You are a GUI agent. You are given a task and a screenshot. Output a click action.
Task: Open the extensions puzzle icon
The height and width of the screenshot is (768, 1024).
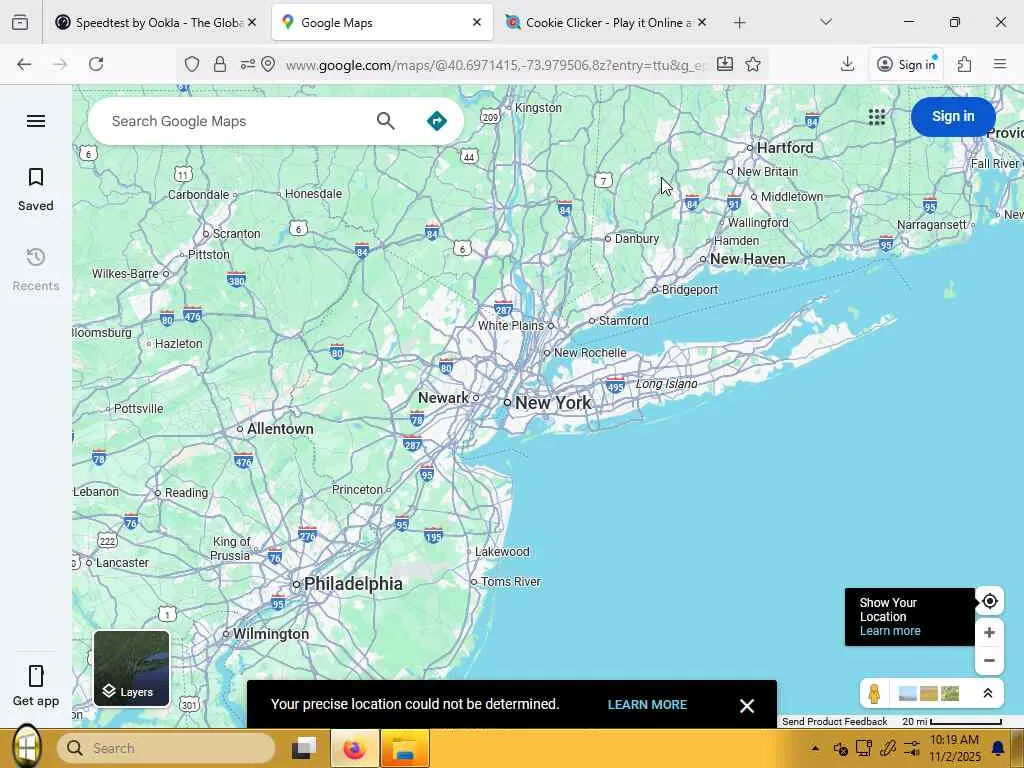(965, 64)
